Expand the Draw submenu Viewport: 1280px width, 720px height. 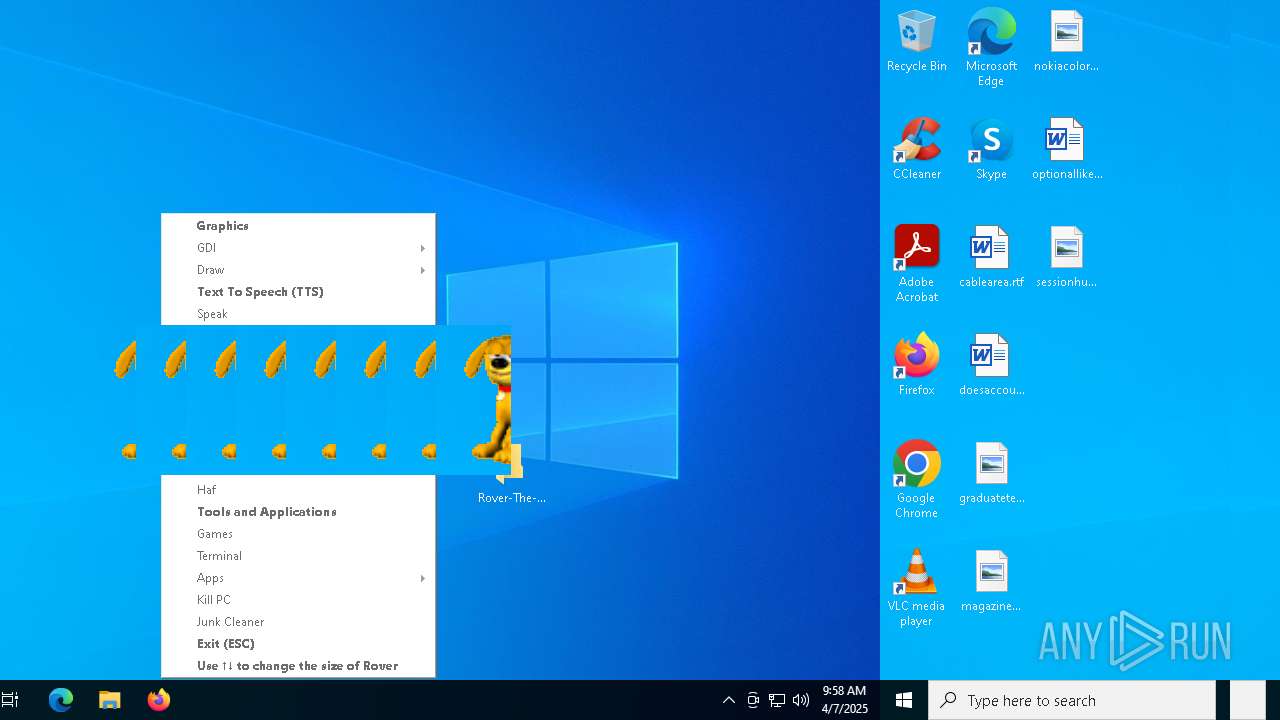(x=298, y=270)
